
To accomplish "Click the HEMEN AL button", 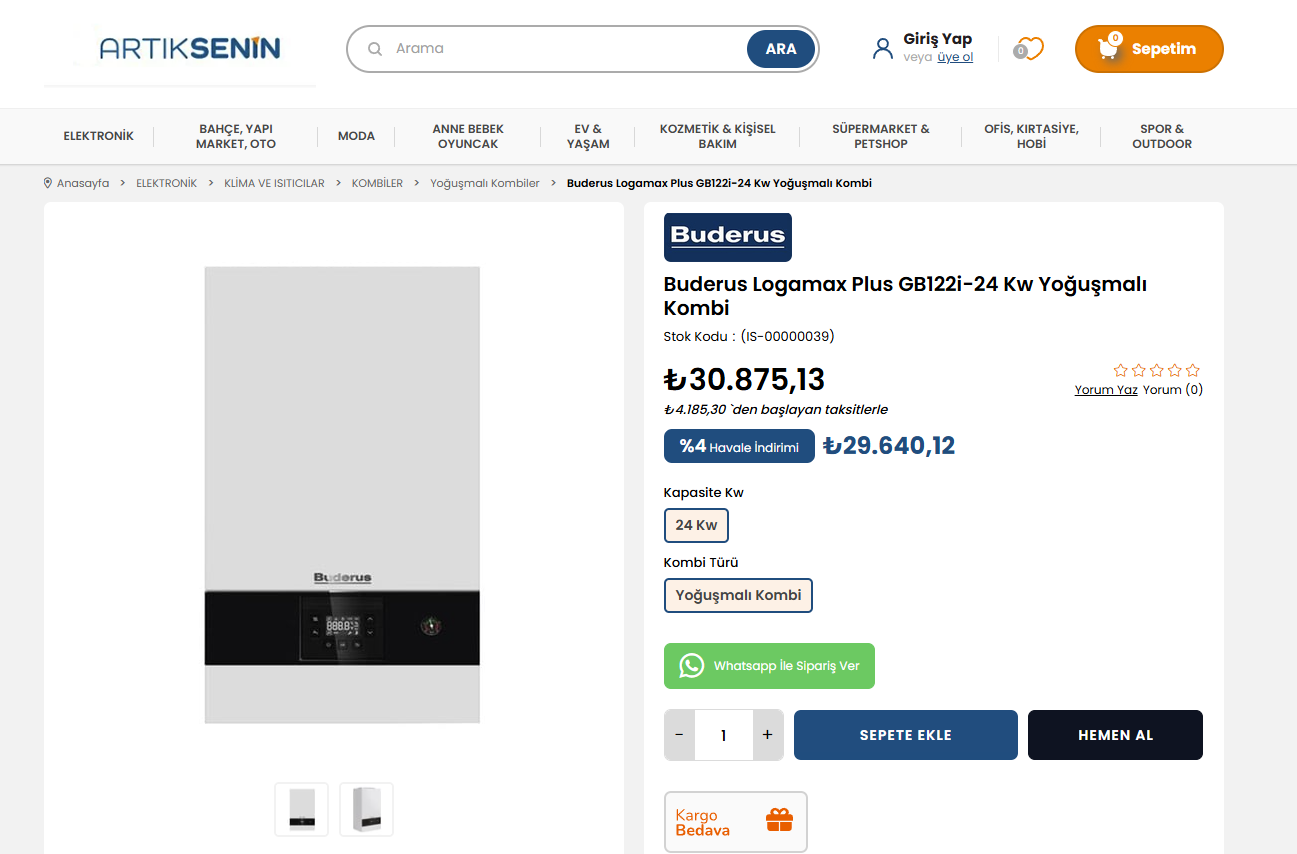I will point(1115,735).
